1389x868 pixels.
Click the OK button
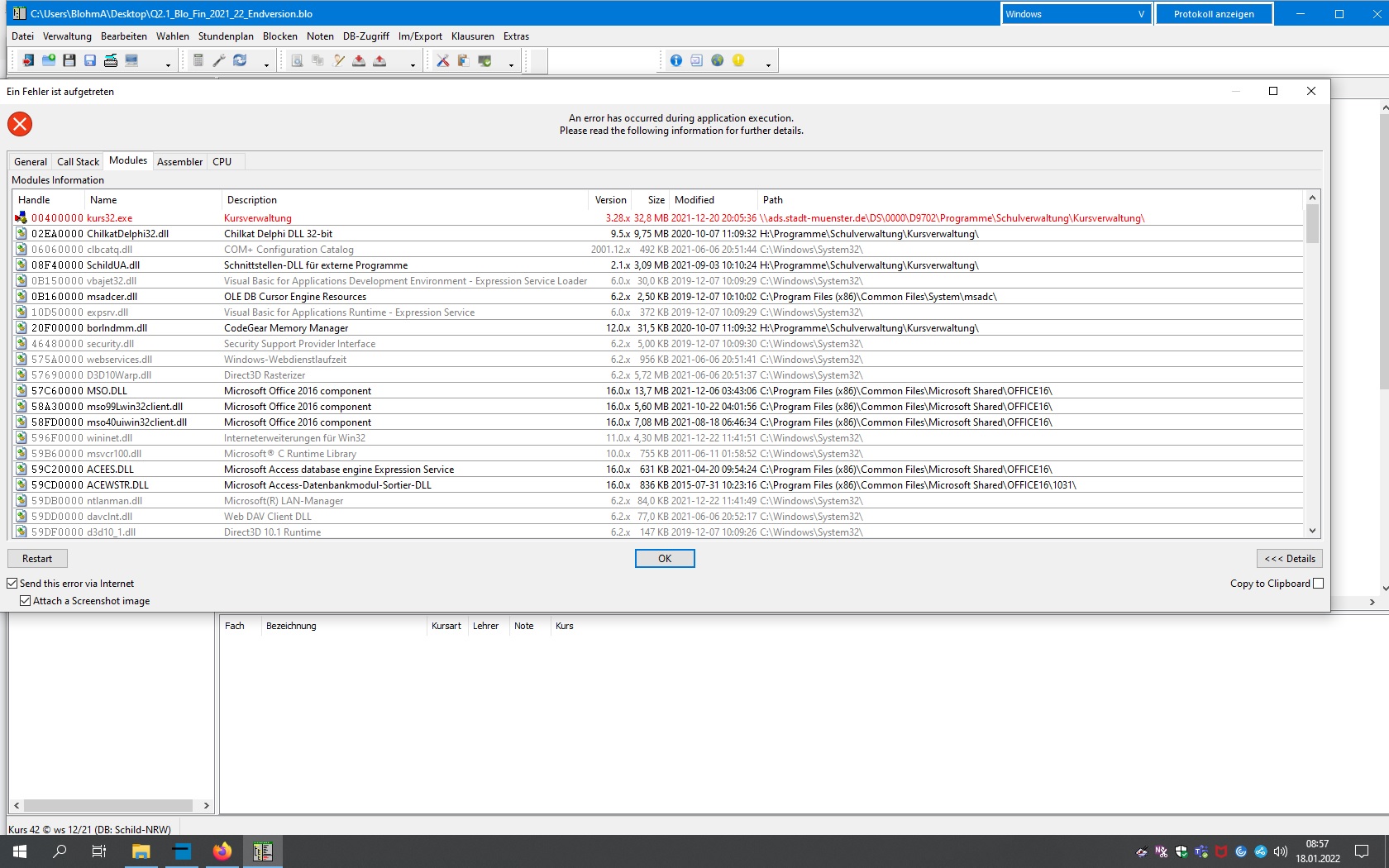pyautogui.click(x=665, y=559)
